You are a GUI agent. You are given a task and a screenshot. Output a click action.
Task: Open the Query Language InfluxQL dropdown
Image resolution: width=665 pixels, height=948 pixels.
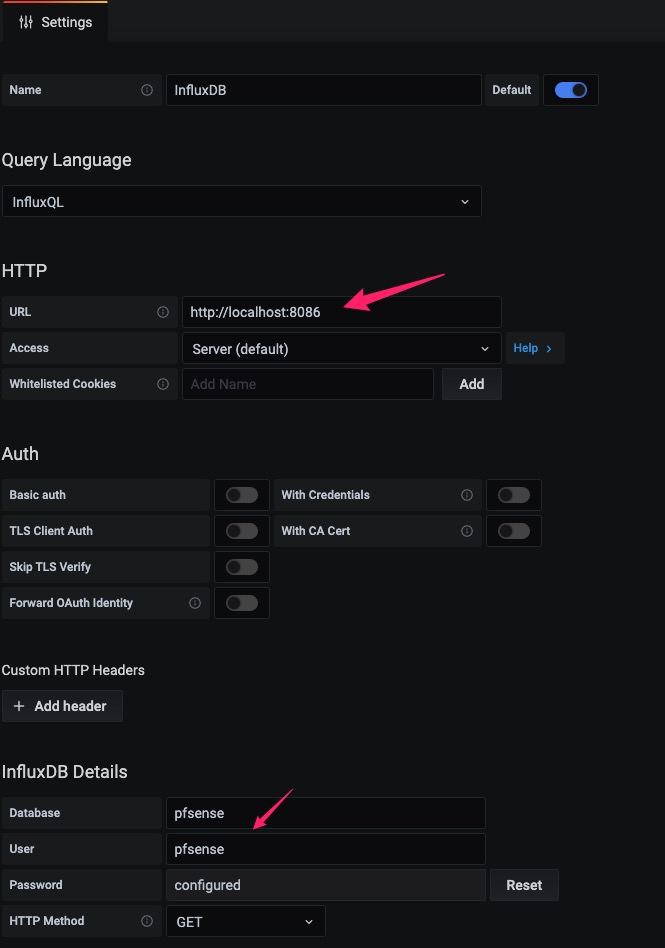point(241,202)
